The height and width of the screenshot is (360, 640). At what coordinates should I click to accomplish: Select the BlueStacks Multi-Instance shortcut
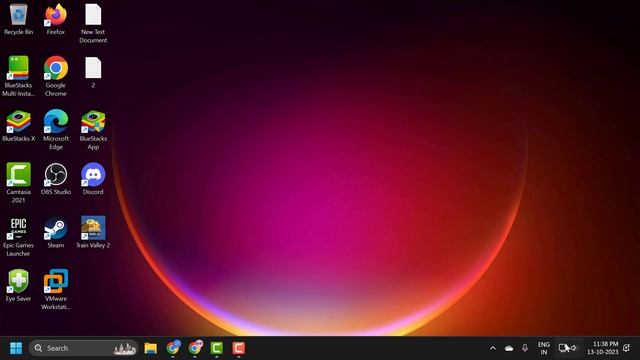[x=18, y=77]
